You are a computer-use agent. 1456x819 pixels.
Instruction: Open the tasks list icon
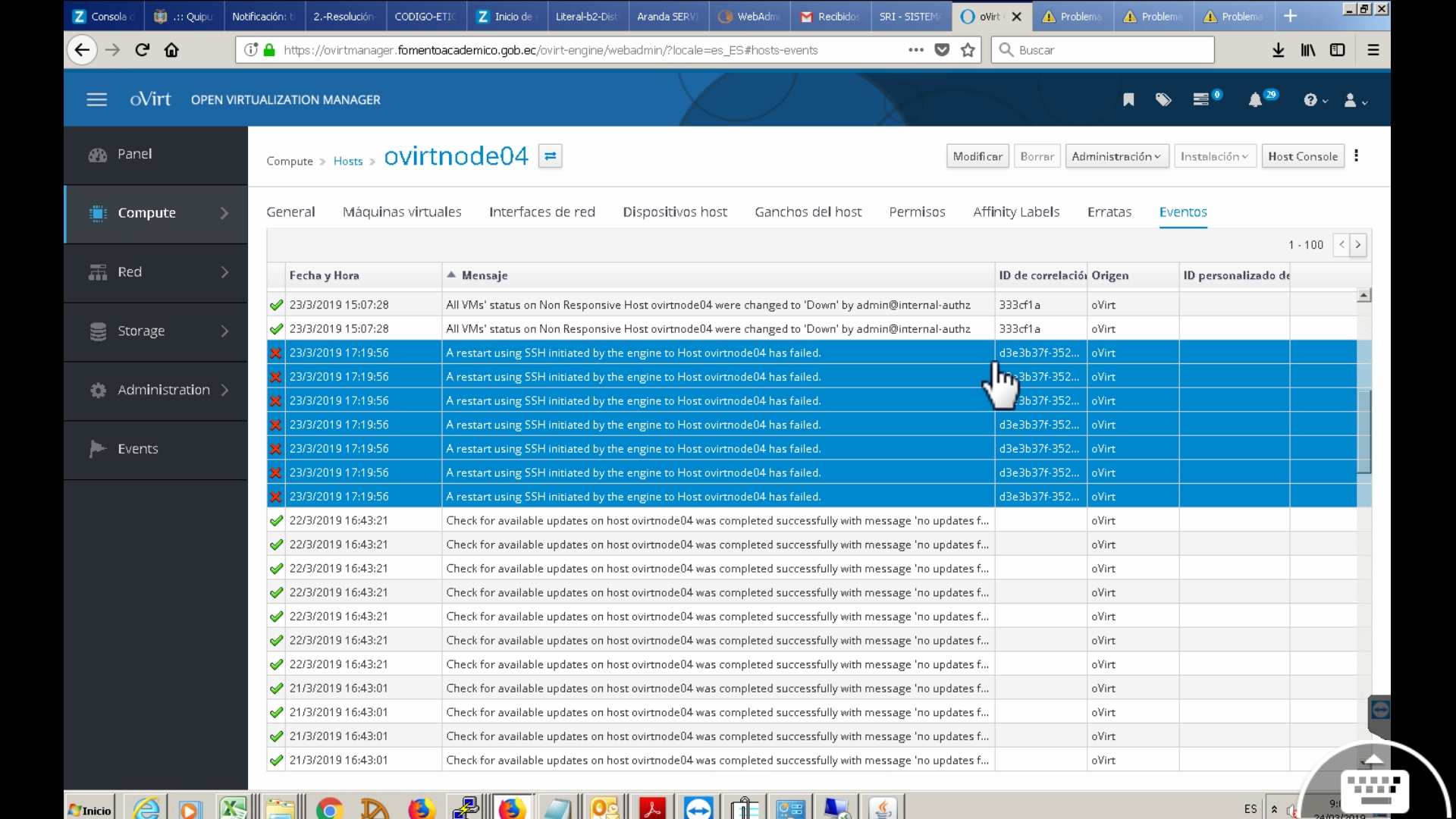click(x=1201, y=100)
